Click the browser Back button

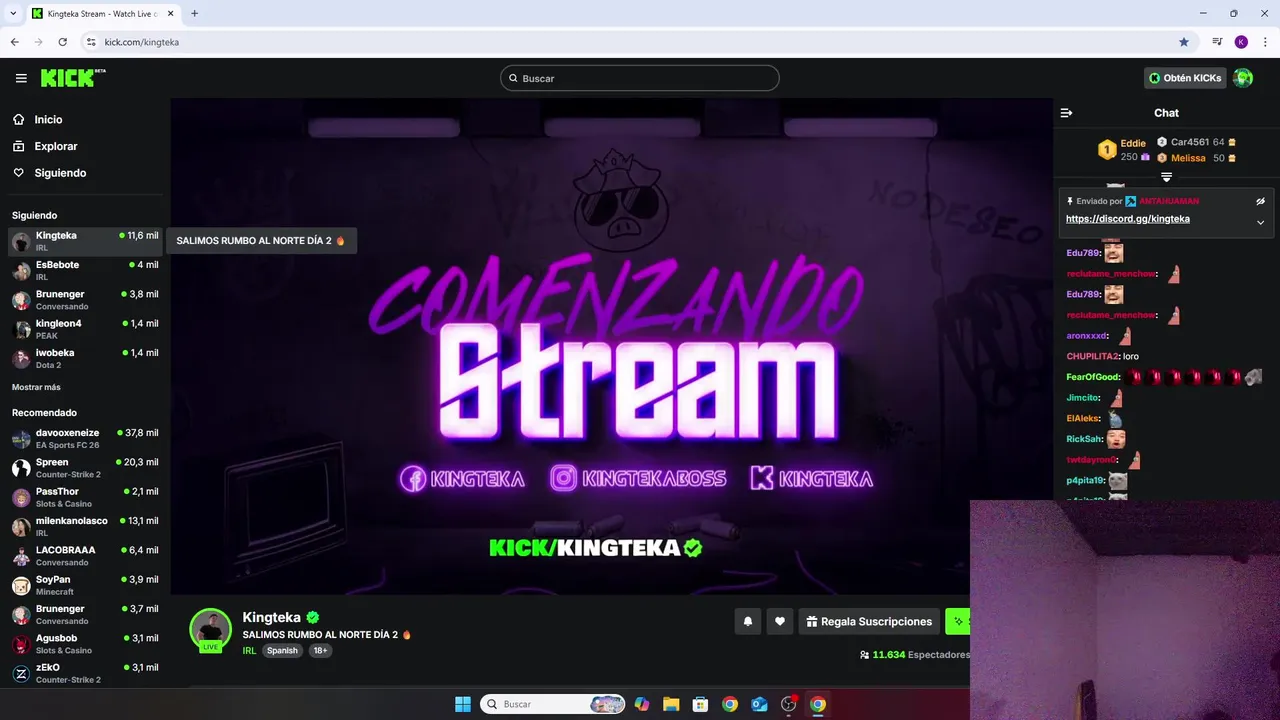[15, 42]
